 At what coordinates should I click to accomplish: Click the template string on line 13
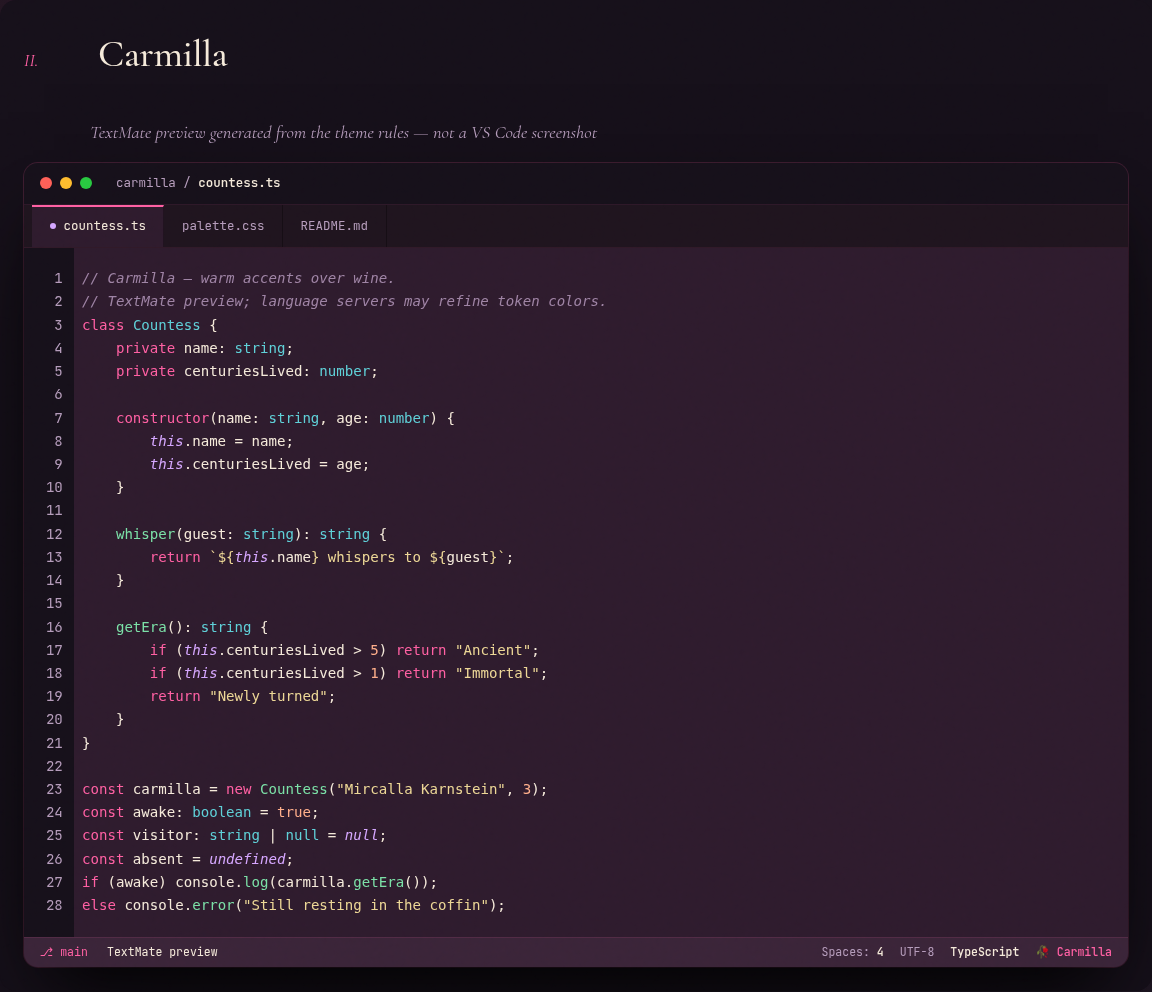(357, 558)
